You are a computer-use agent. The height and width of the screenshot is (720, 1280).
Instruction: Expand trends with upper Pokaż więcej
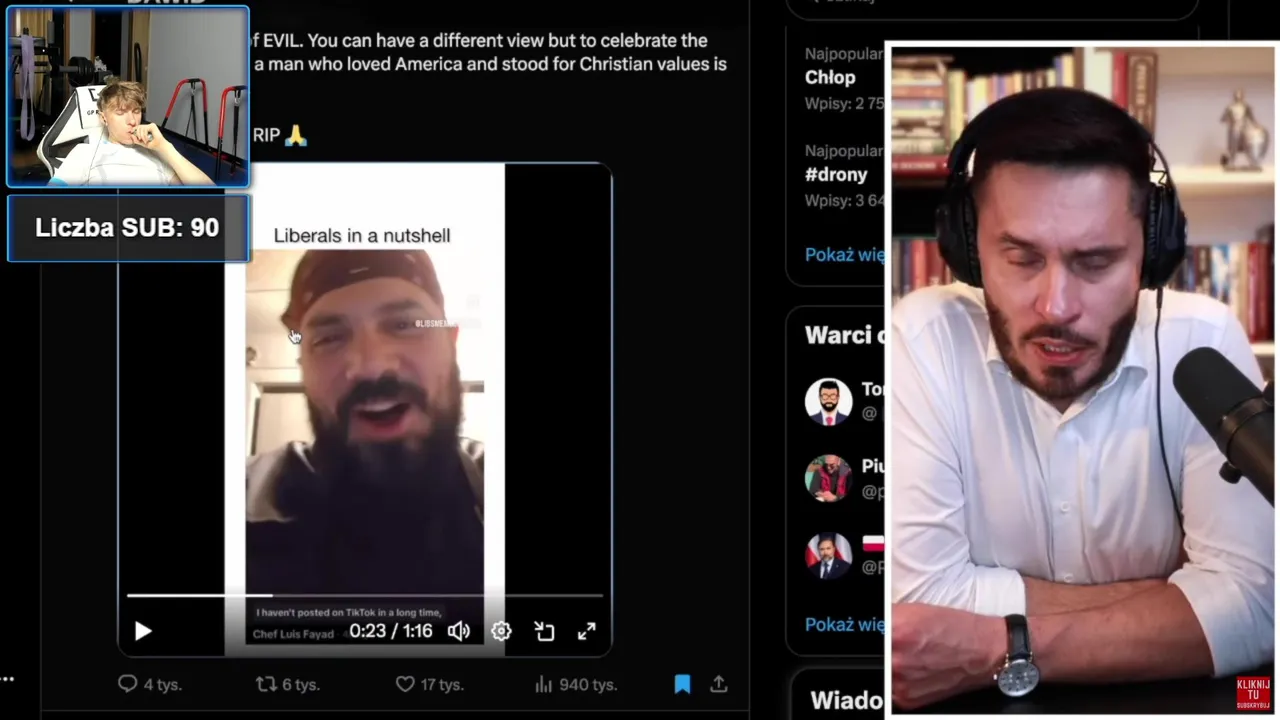[845, 254]
